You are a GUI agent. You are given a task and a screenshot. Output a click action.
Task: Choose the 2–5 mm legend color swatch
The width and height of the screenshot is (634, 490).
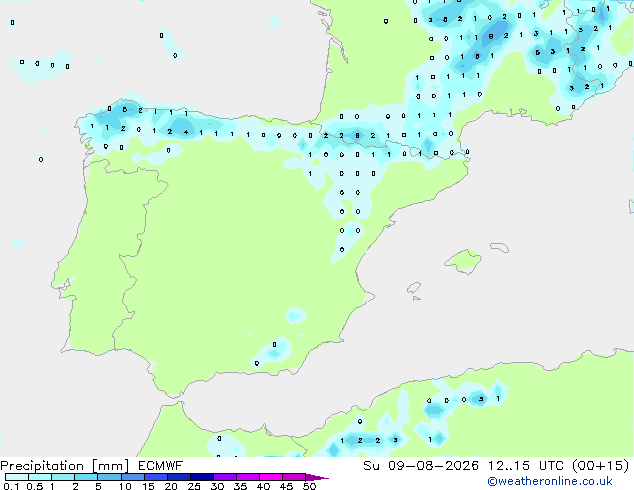point(86,477)
